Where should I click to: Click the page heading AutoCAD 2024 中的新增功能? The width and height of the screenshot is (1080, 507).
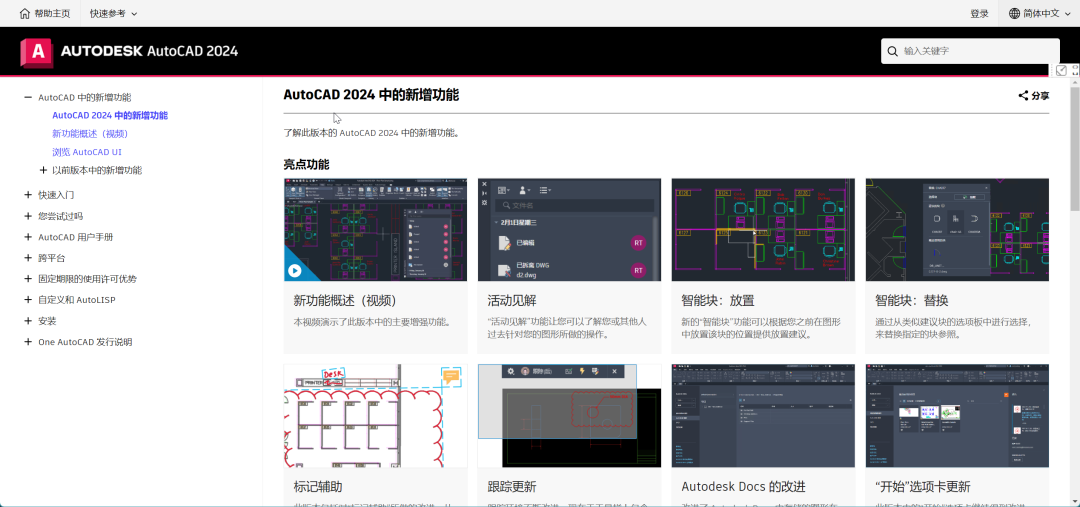point(371,95)
